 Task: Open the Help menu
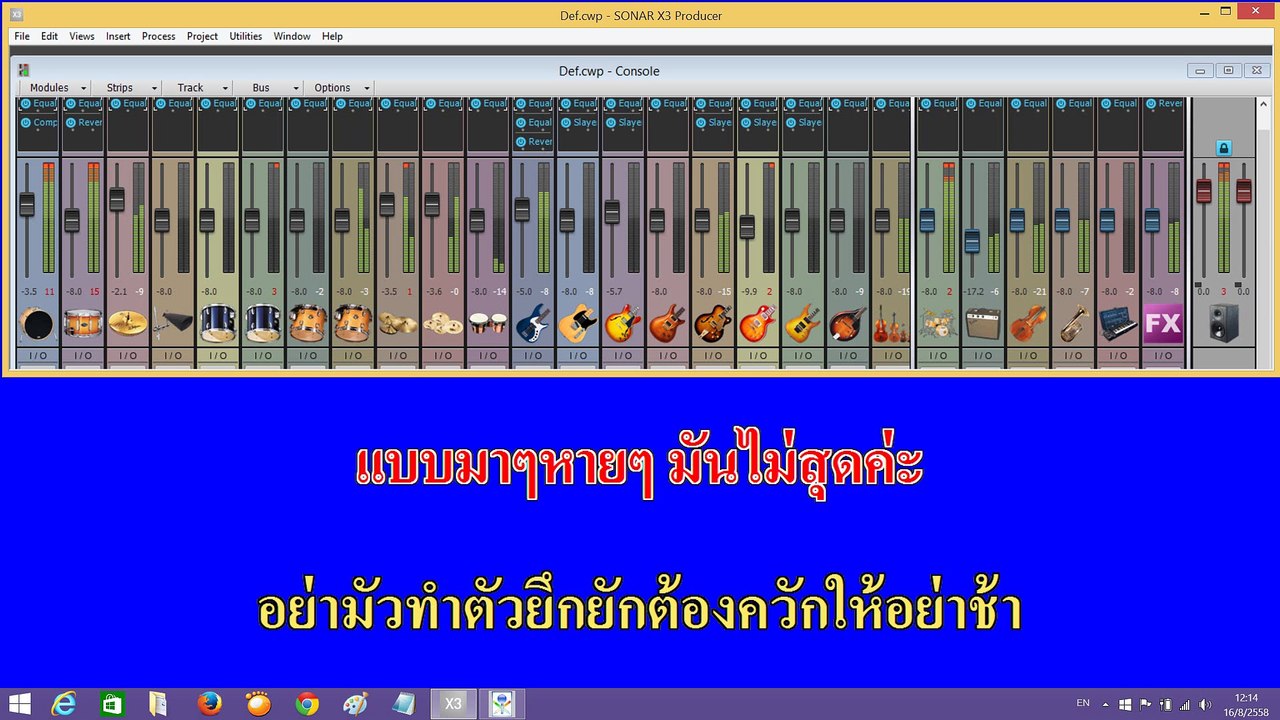pos(332,36)
